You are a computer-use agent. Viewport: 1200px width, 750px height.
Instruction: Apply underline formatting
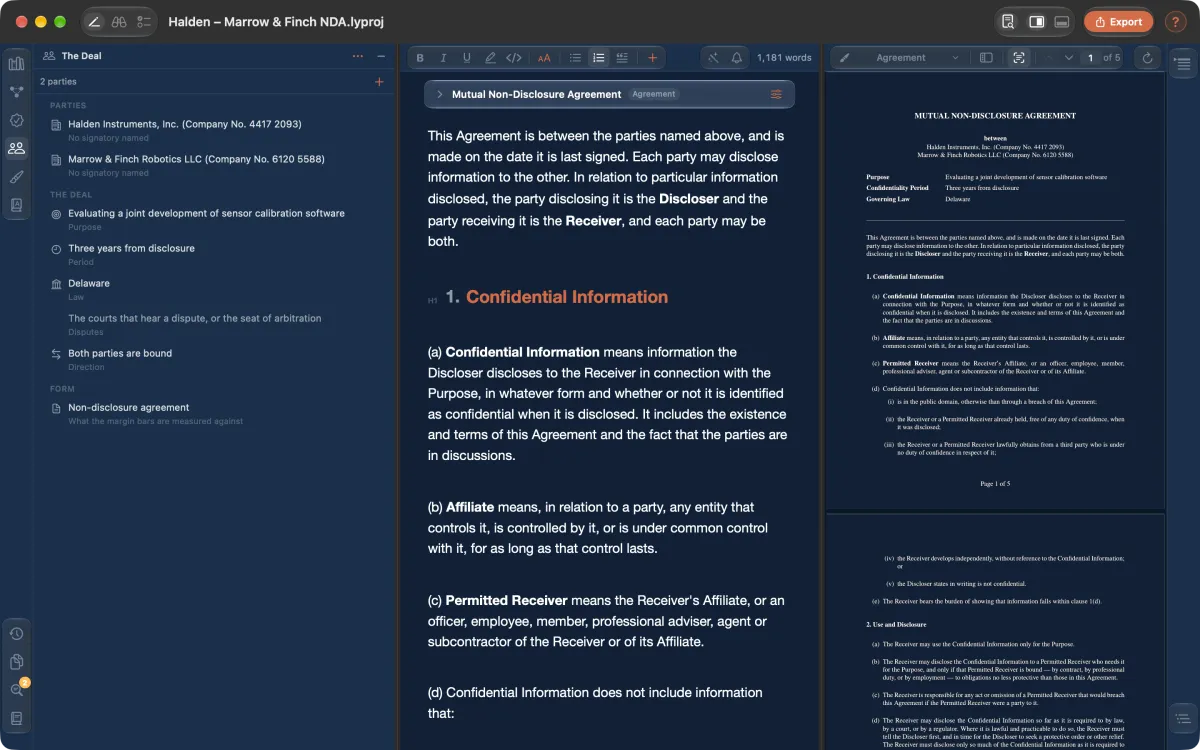(x=466, y=58)
